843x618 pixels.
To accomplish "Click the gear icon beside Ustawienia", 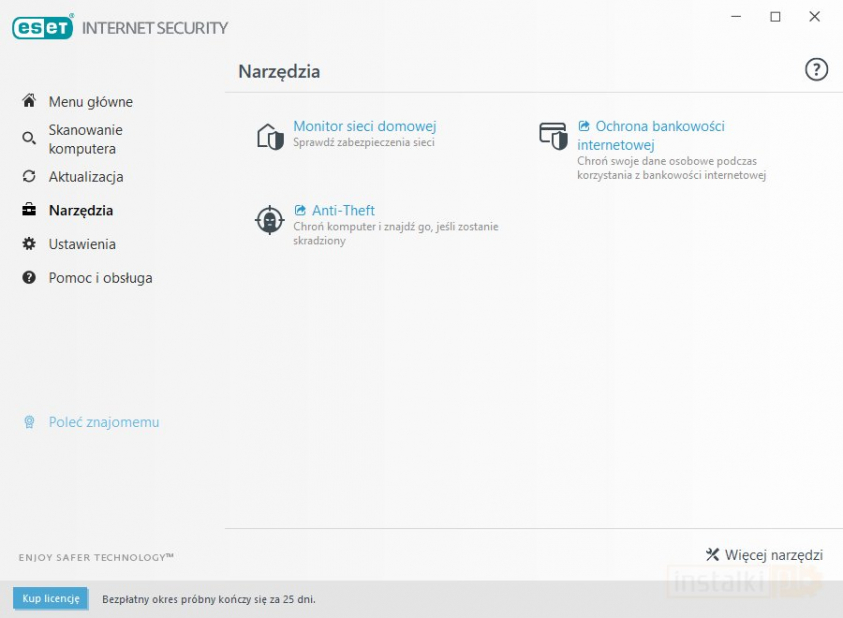I will click(x=29, y=244).
